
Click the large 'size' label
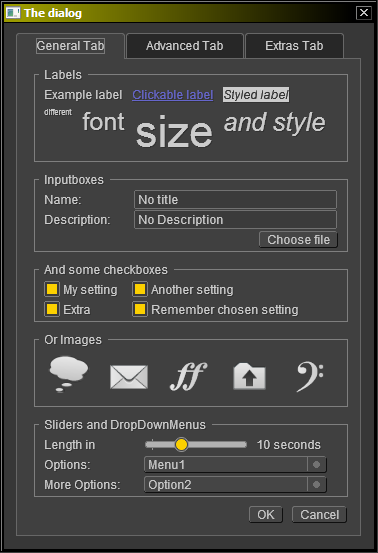(174, 132)
